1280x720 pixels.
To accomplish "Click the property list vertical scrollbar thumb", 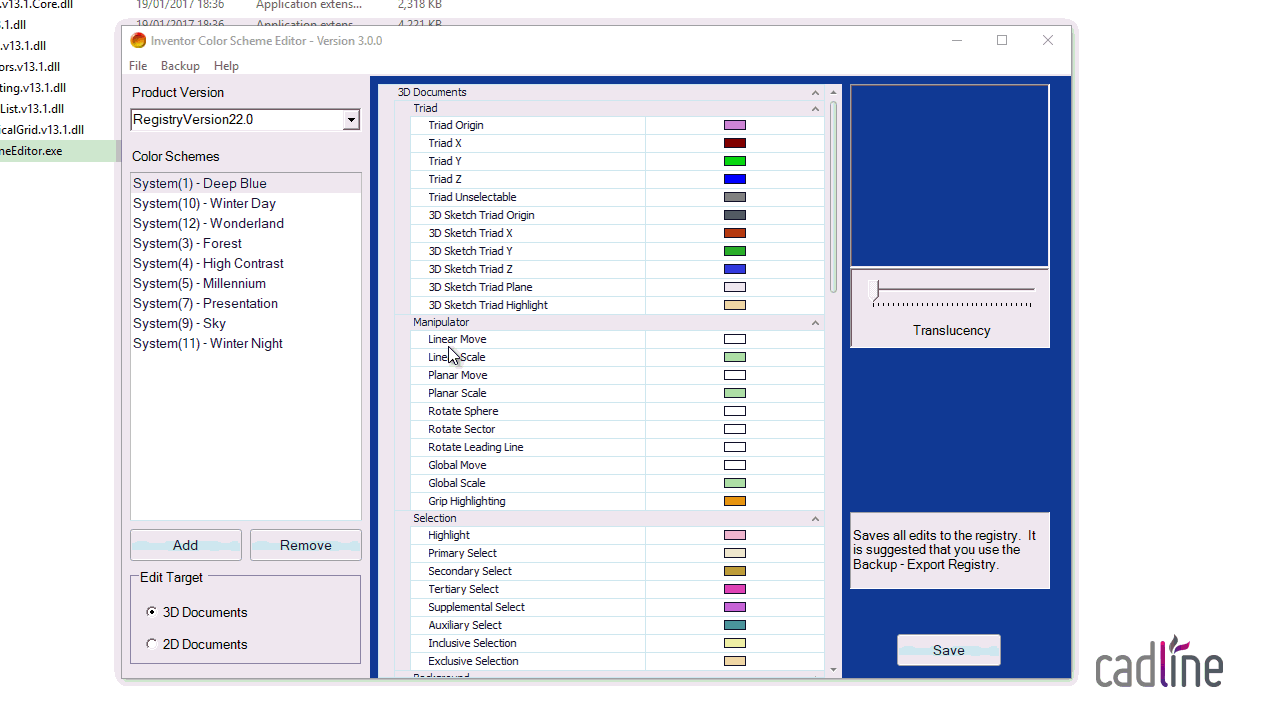I will (834, 196).
